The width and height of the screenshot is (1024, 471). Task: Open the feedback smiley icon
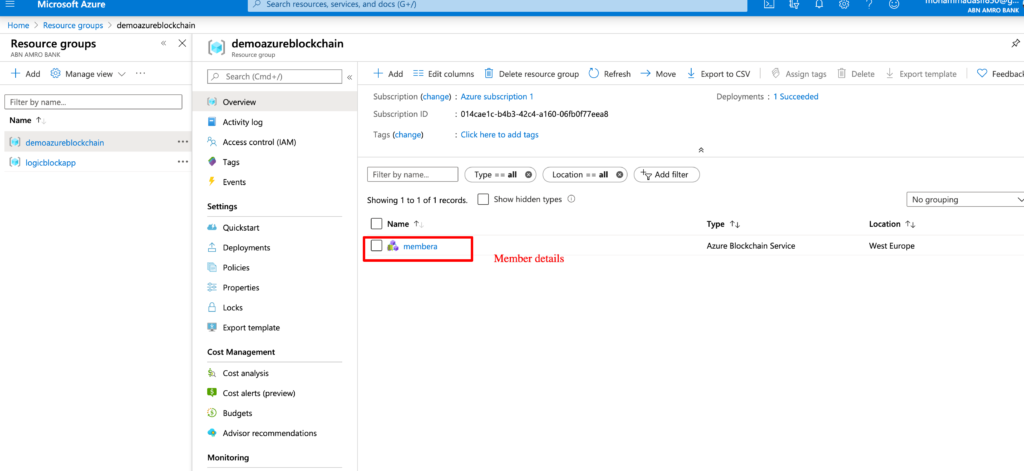[x=894, y=4]
